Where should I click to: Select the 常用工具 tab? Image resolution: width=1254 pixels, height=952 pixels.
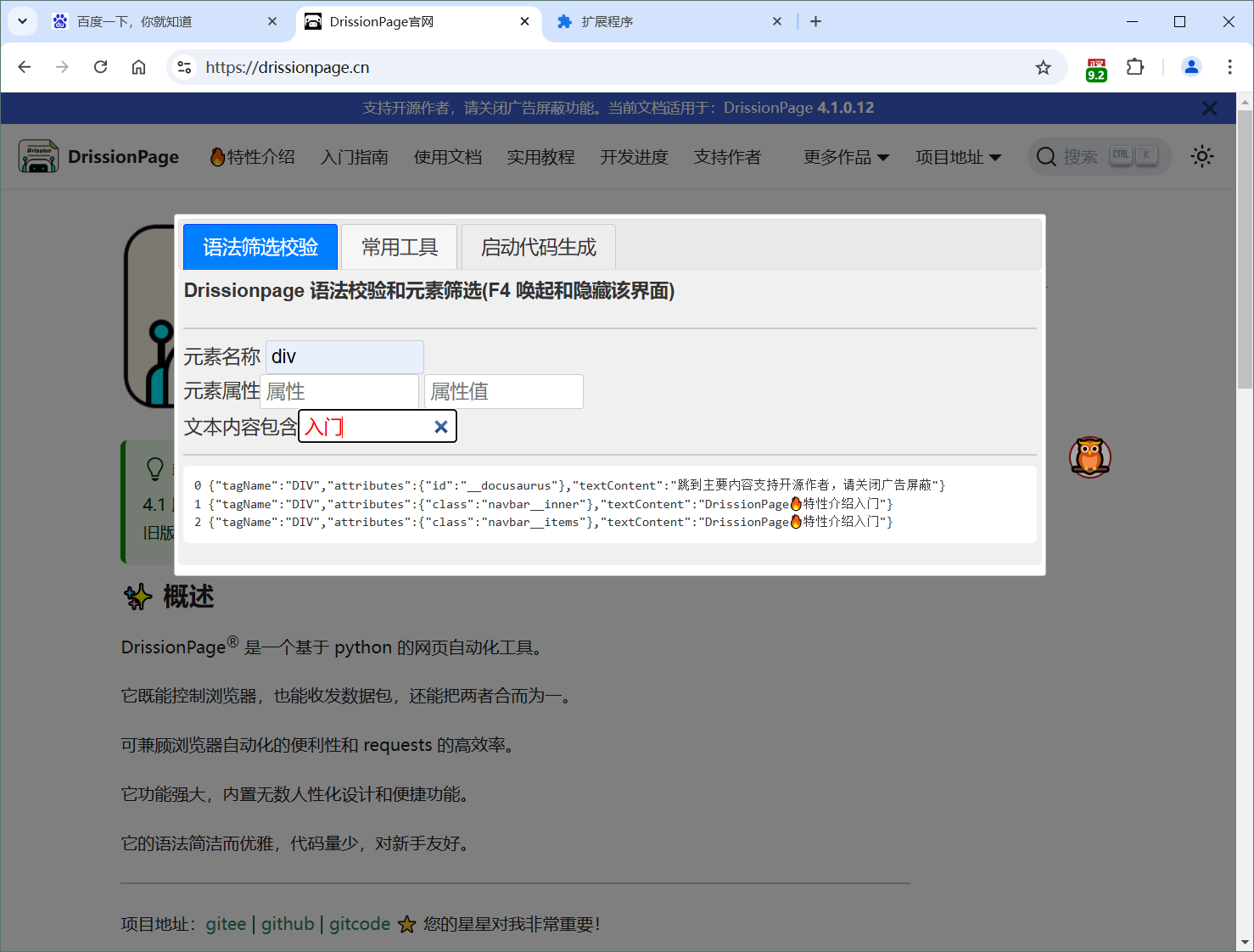[x=400, y=247]
